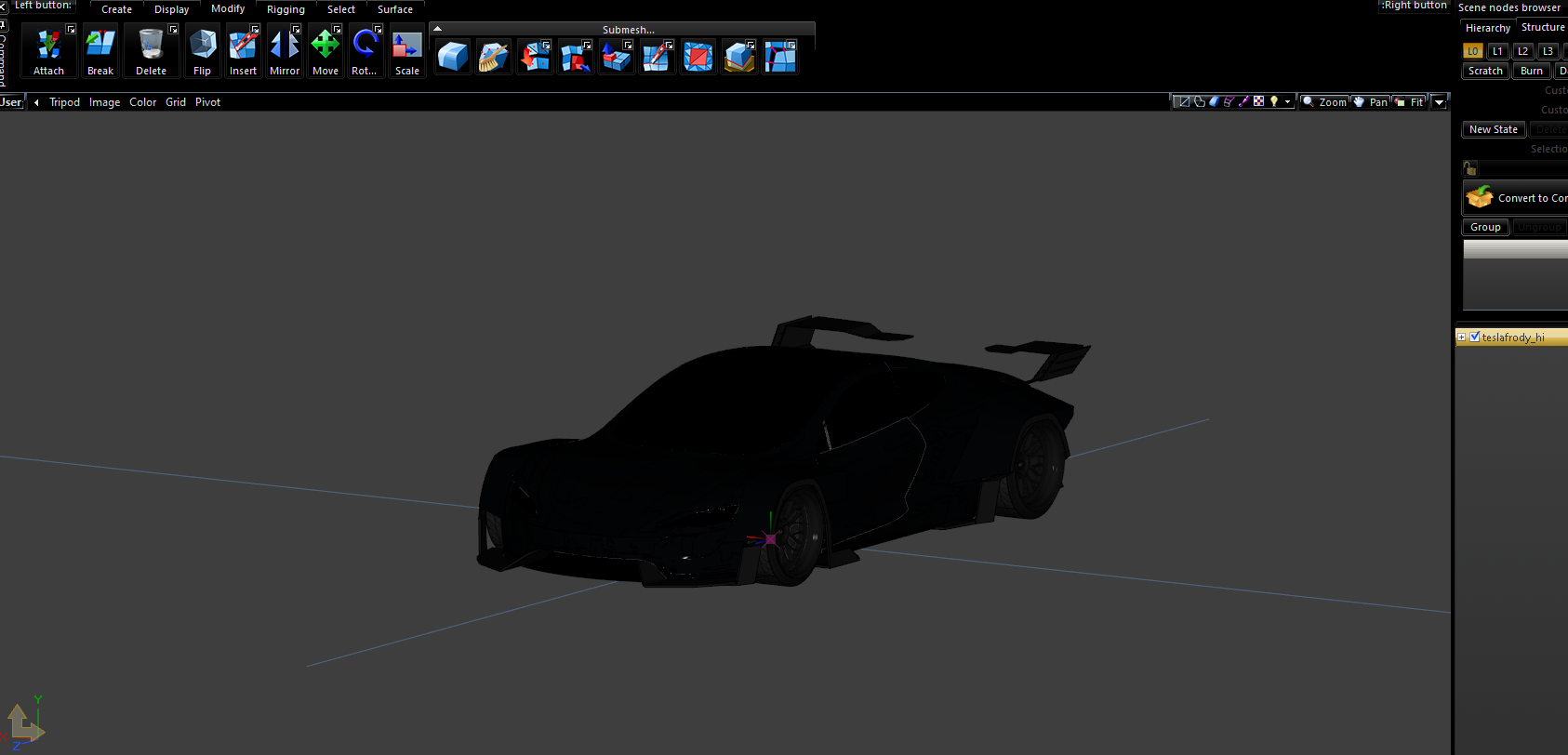The width and height of the screenshot is (1568, 755).
Task: Click the pivot marker near car's front wheel
Action: 770,538
